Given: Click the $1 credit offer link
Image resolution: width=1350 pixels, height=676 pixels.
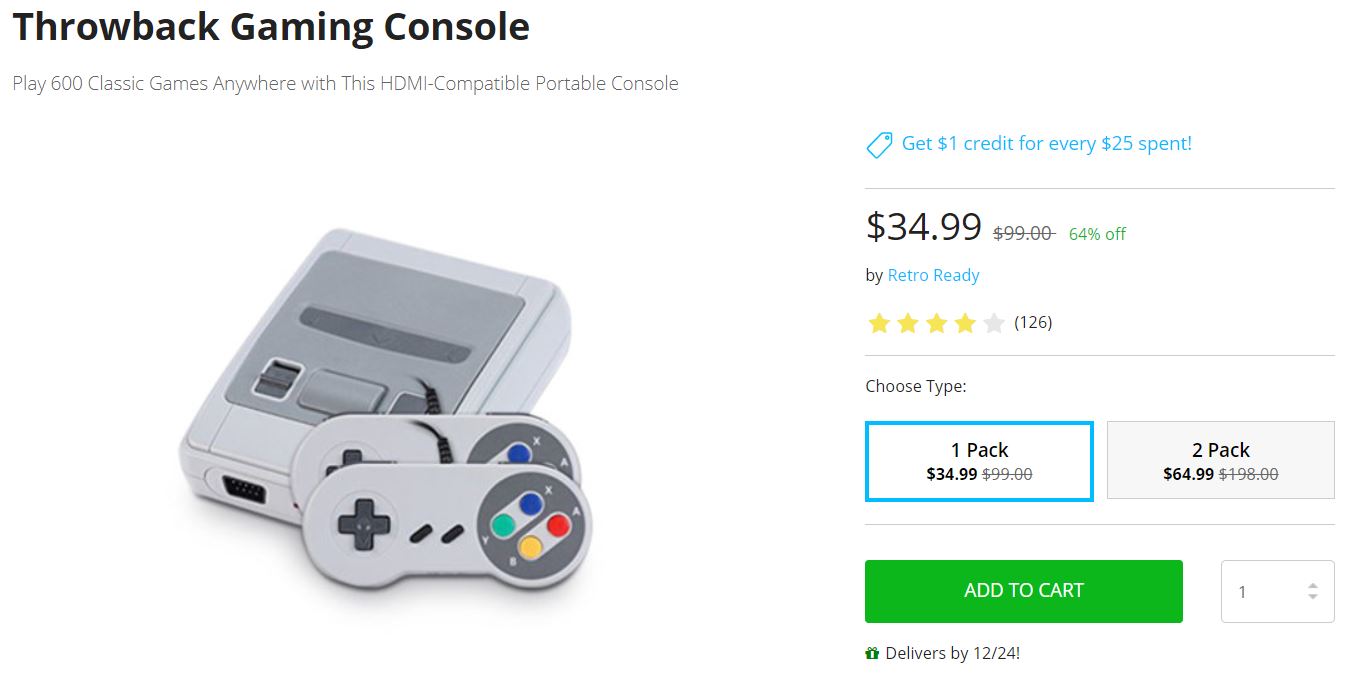Looking at the screenshot, I should [x=1046, y=144].
